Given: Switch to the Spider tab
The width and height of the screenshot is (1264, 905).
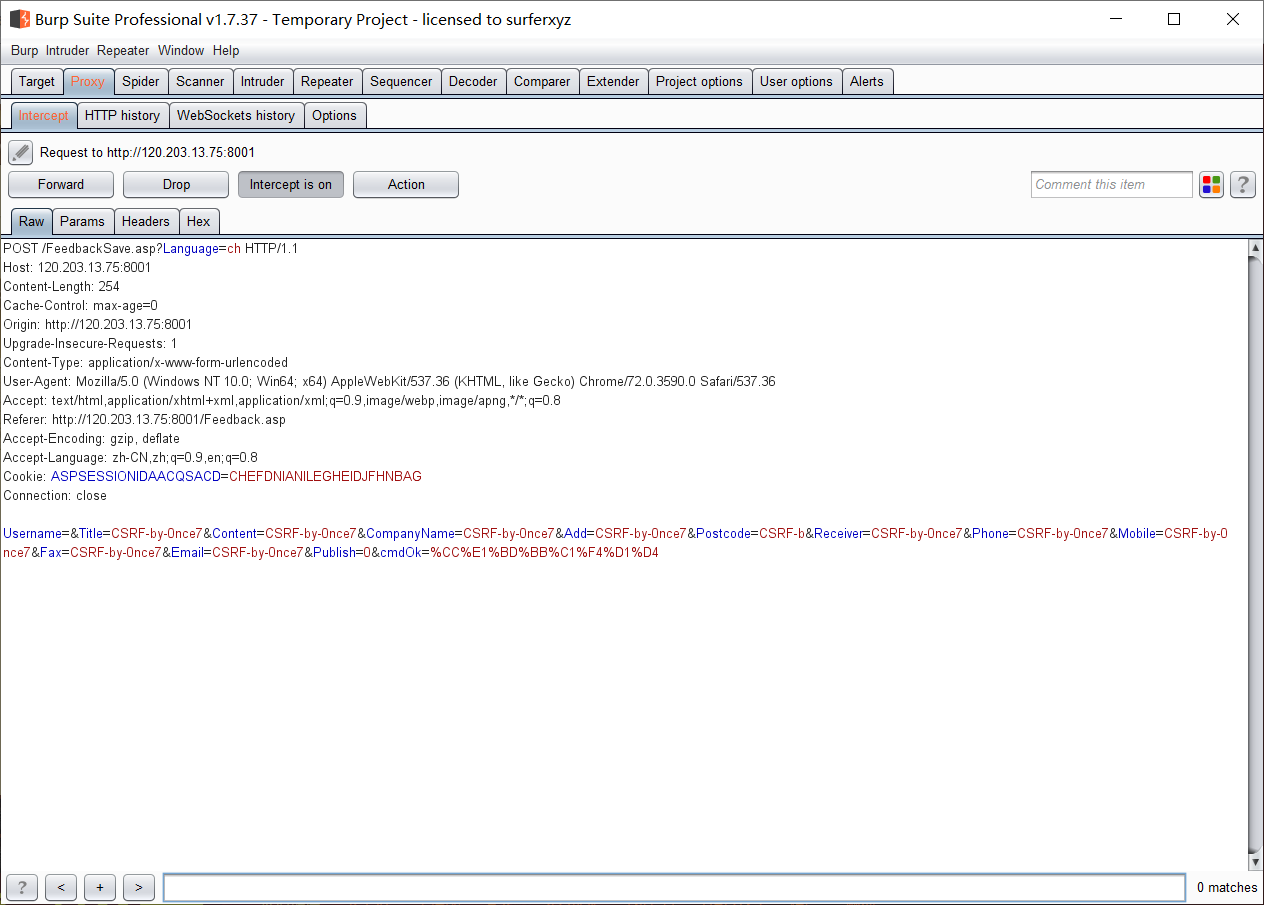Looking at the screenshot, I should click(141, 82).
